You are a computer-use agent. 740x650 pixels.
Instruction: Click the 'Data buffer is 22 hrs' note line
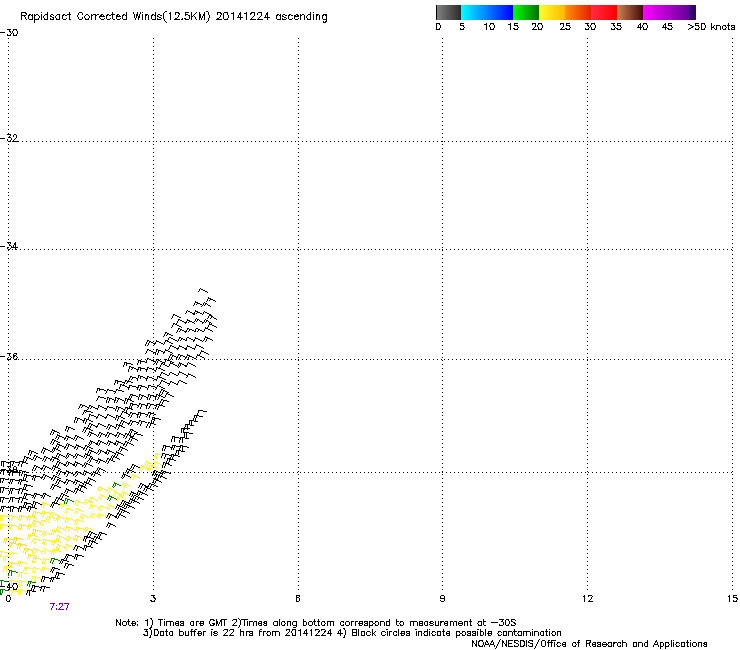(x=352, y=633)
